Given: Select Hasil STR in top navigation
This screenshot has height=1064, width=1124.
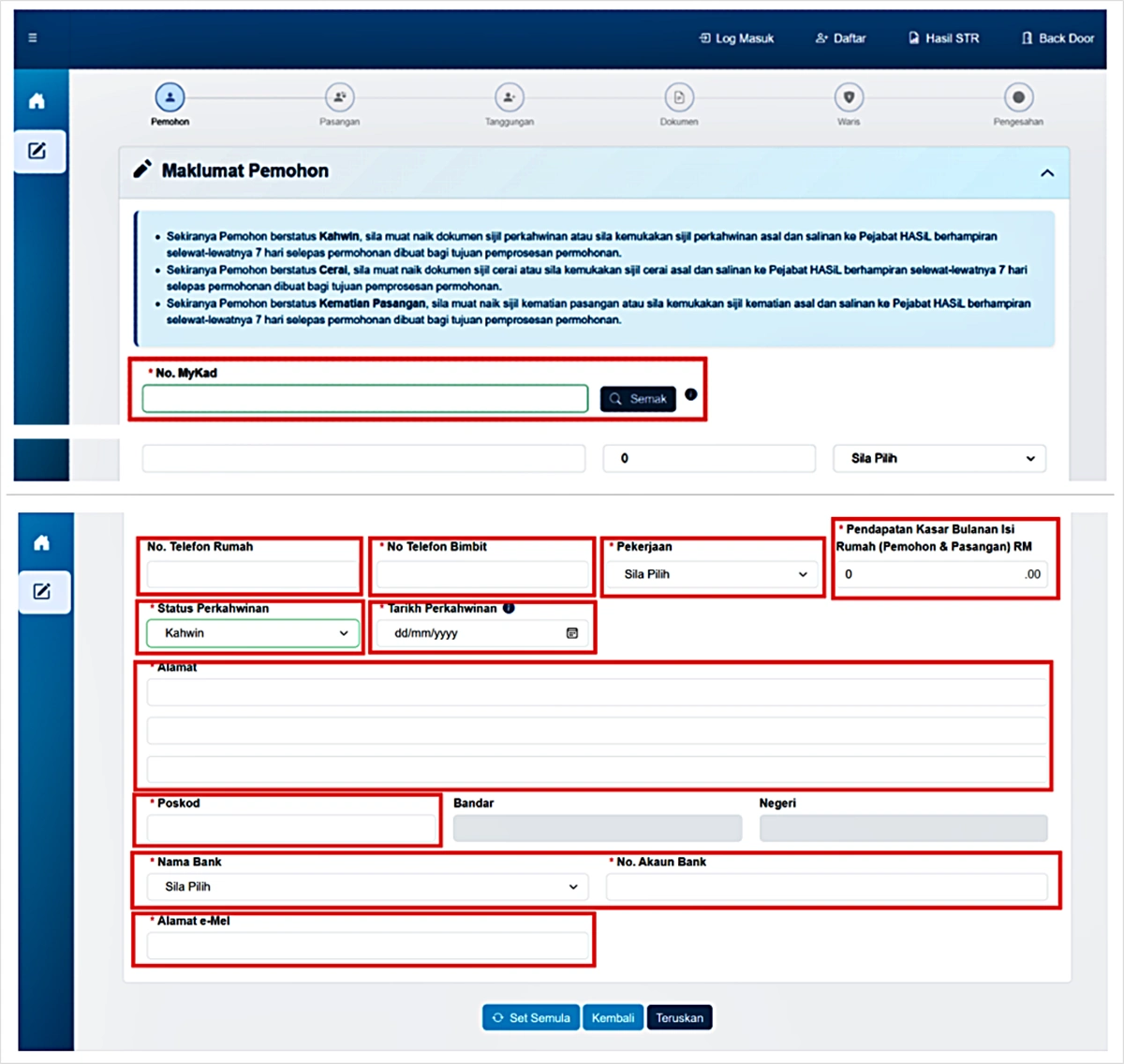Looking at the screenshot, I should pos(943,38).
